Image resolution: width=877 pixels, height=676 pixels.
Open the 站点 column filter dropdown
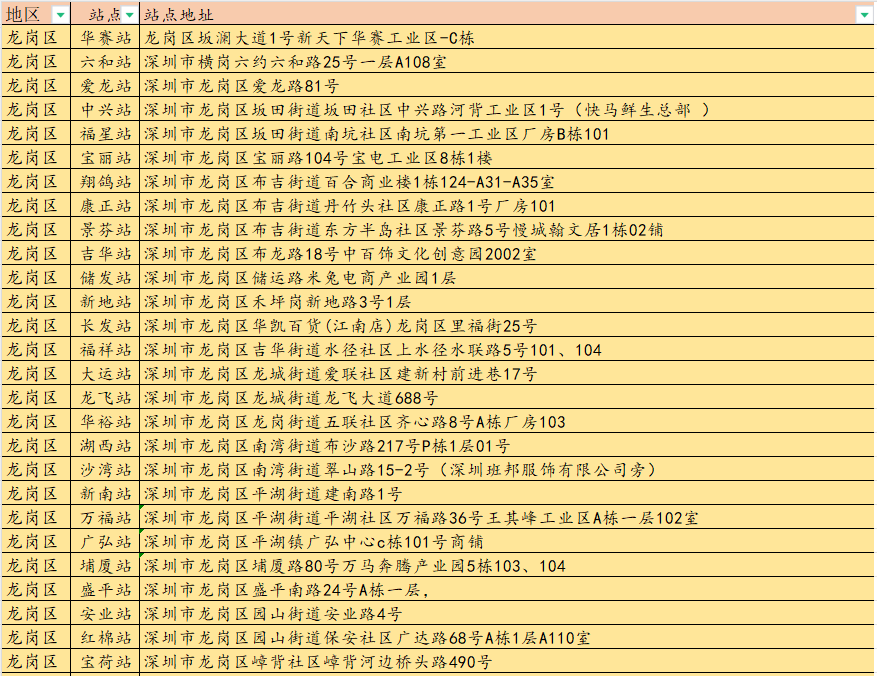point(130,15)
